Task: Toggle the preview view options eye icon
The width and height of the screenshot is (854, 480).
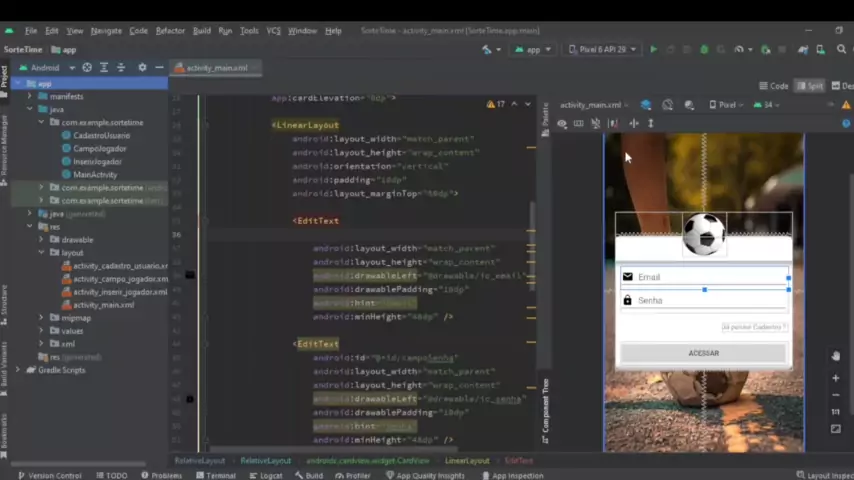Action: pos(562,123)
